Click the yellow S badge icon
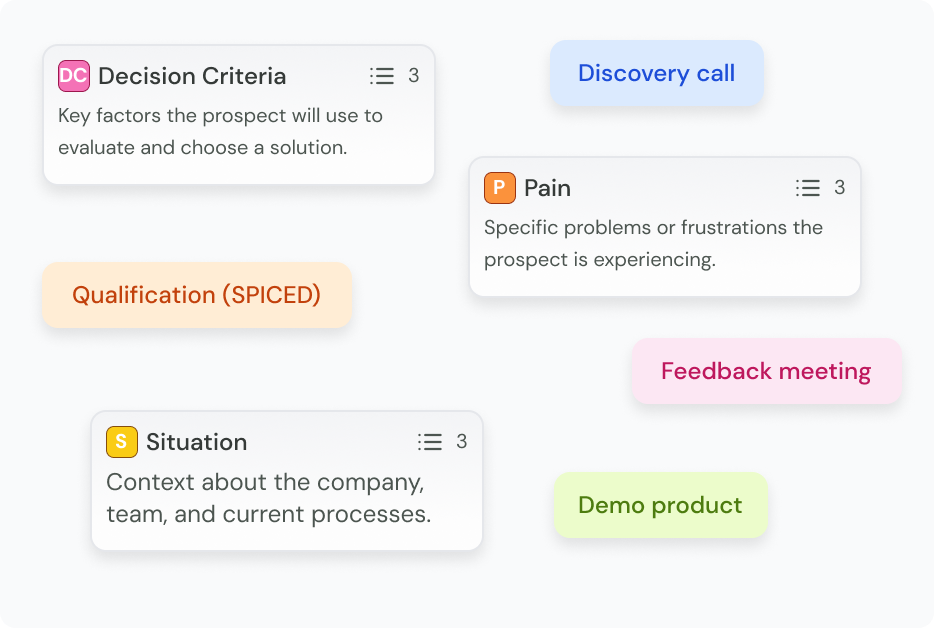This screenshot has height=628, width=934. pyautogui.click(x=122, y=442)
